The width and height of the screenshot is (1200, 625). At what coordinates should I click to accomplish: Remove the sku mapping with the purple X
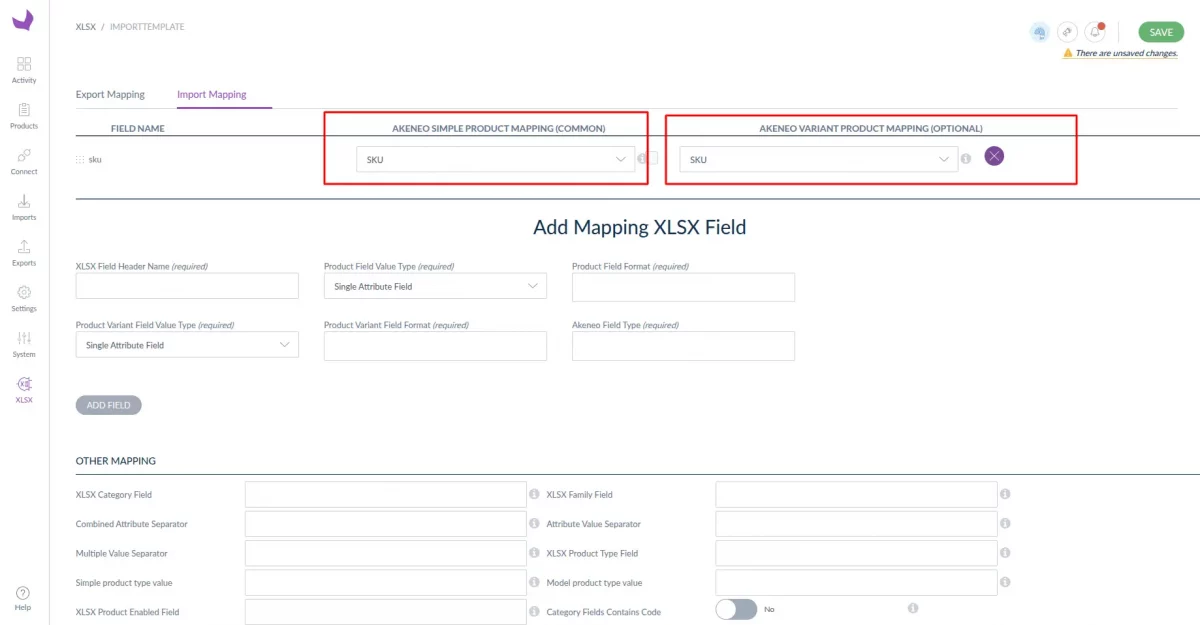pyautogui.click(x=994, y=156)
